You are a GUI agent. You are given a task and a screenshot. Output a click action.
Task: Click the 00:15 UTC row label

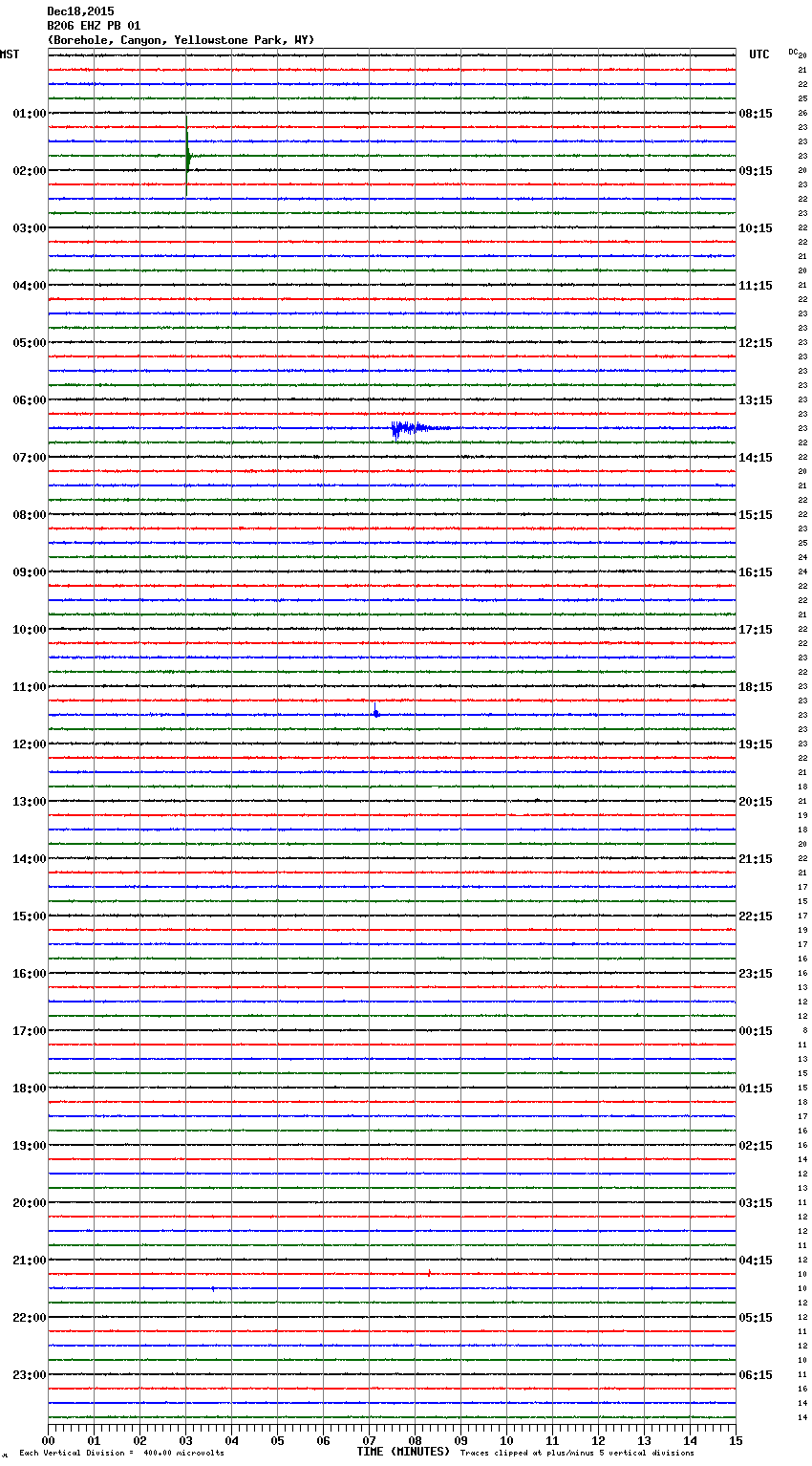point(756,1031)
